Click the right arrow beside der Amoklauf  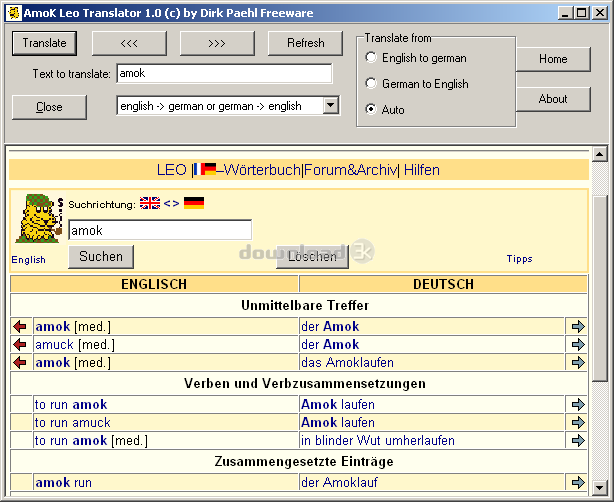point(578,482)
